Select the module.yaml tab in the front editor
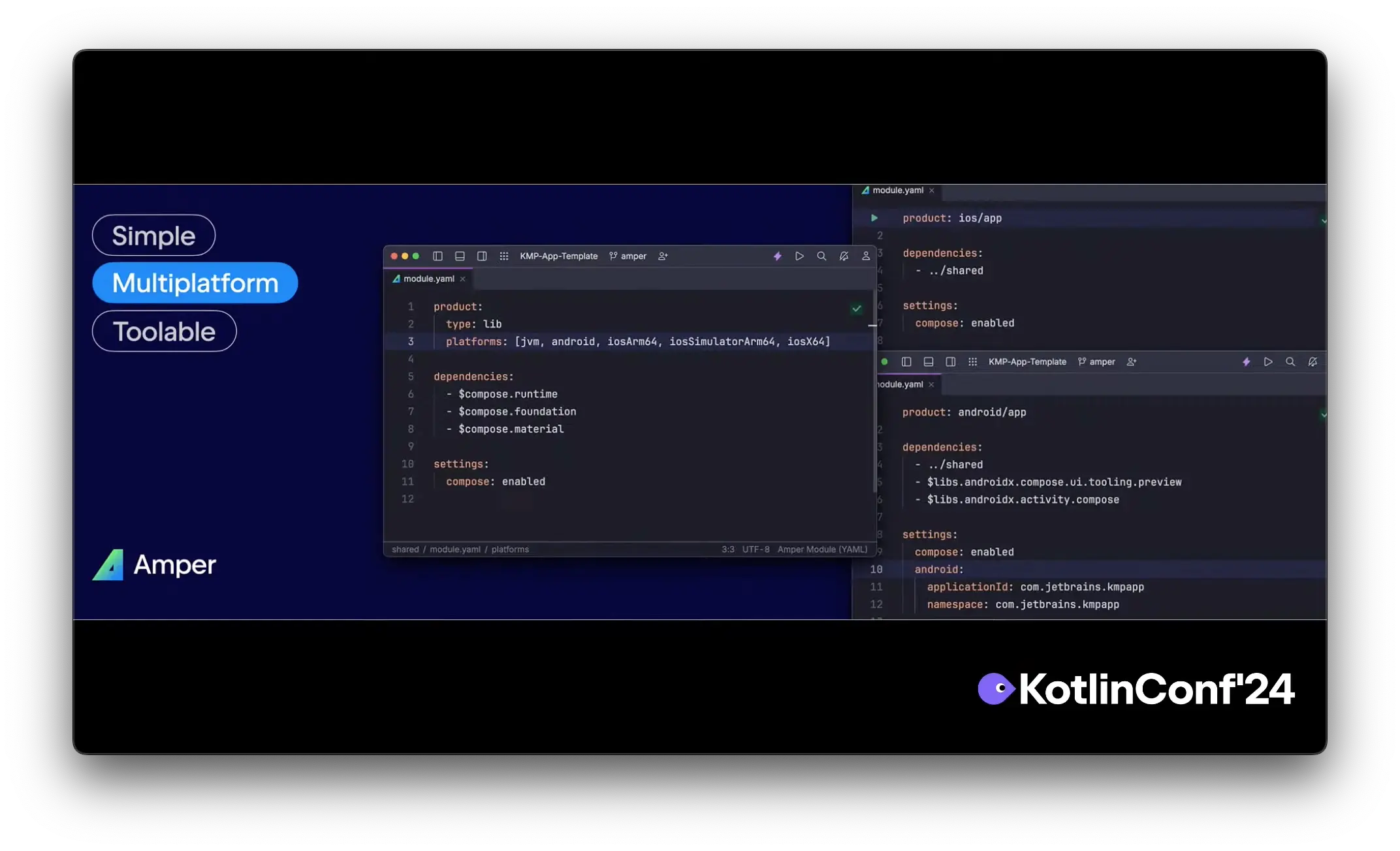 428,279
